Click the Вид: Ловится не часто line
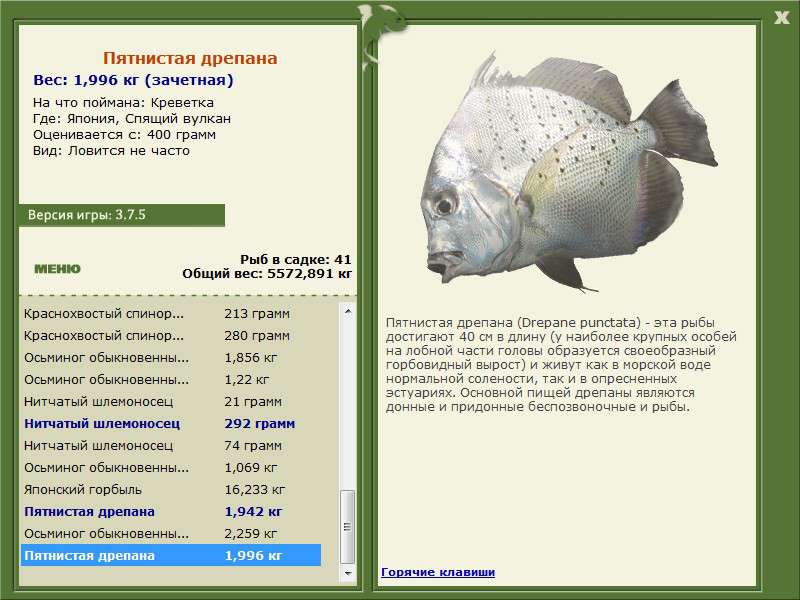Viewport: 800px width, 600px height. (111, 151)
